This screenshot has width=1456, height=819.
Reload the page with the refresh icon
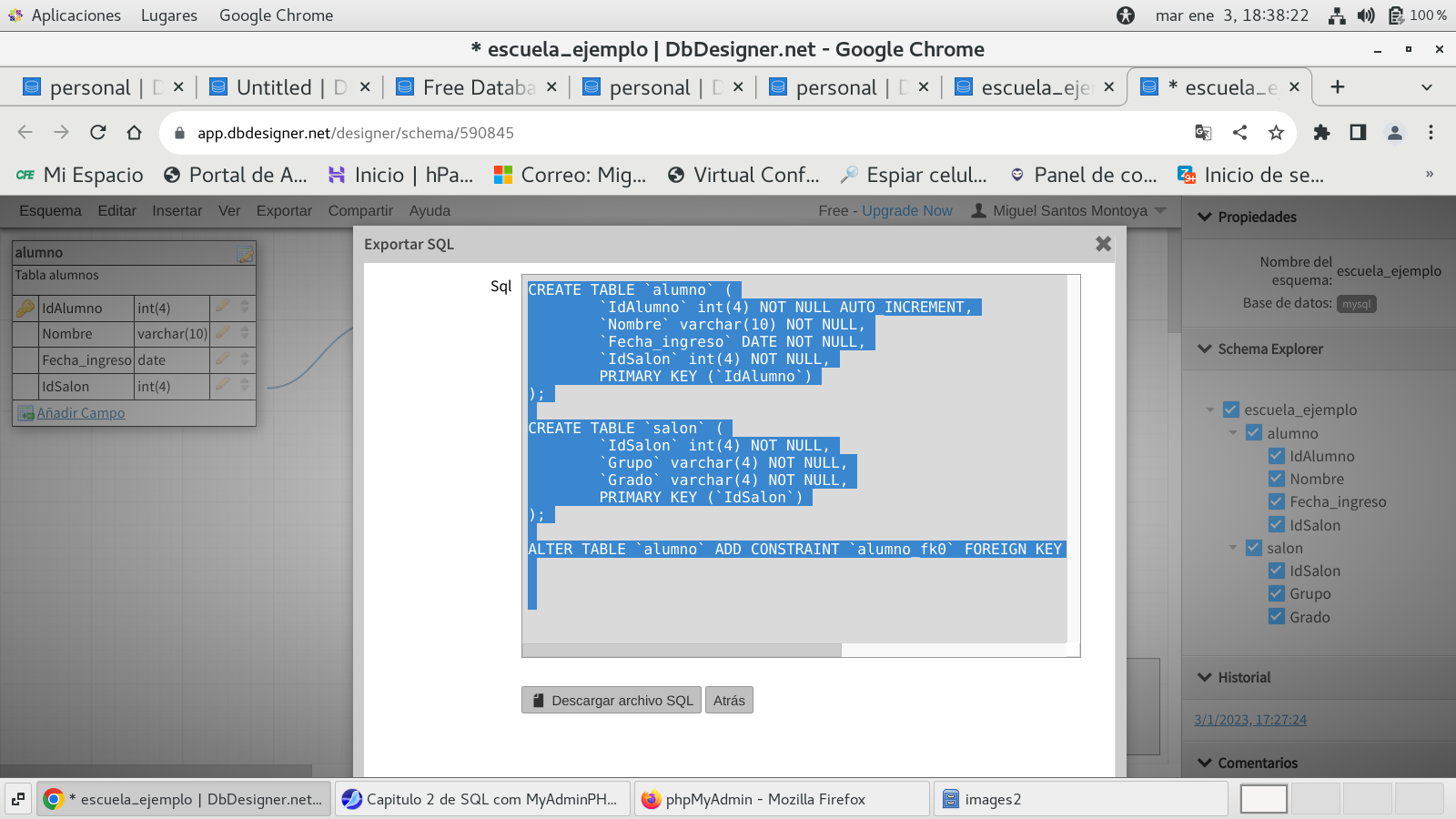tap(98, 133)
